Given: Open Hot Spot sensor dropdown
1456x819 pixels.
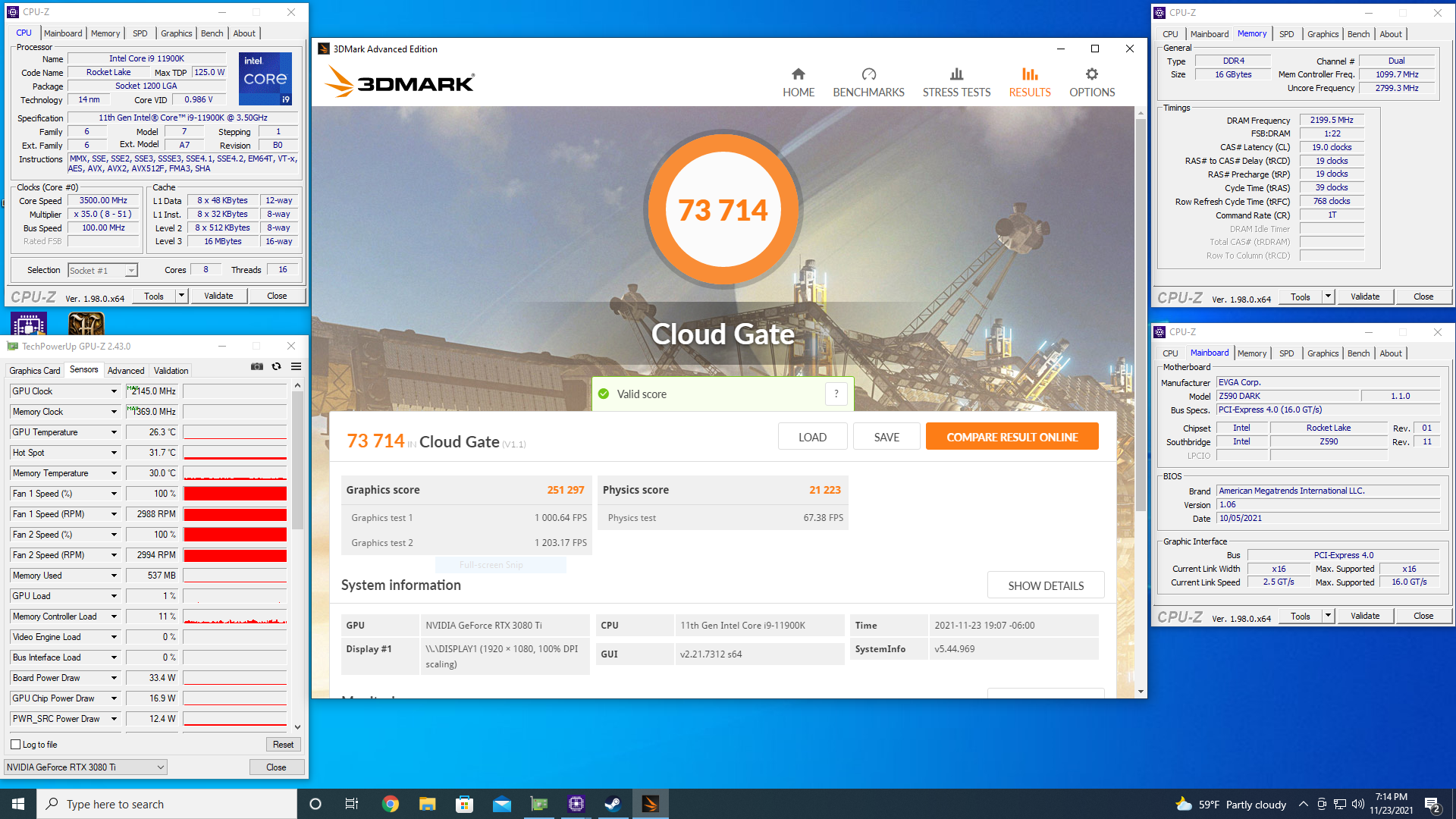Looking at the screenshot, I should [114, 453].
